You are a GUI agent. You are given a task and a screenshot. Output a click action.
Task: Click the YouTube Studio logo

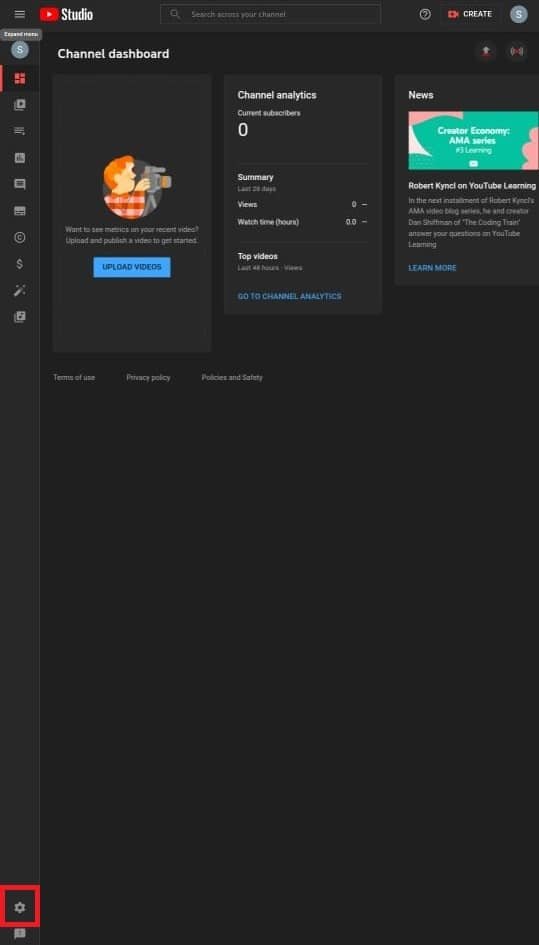67,14
